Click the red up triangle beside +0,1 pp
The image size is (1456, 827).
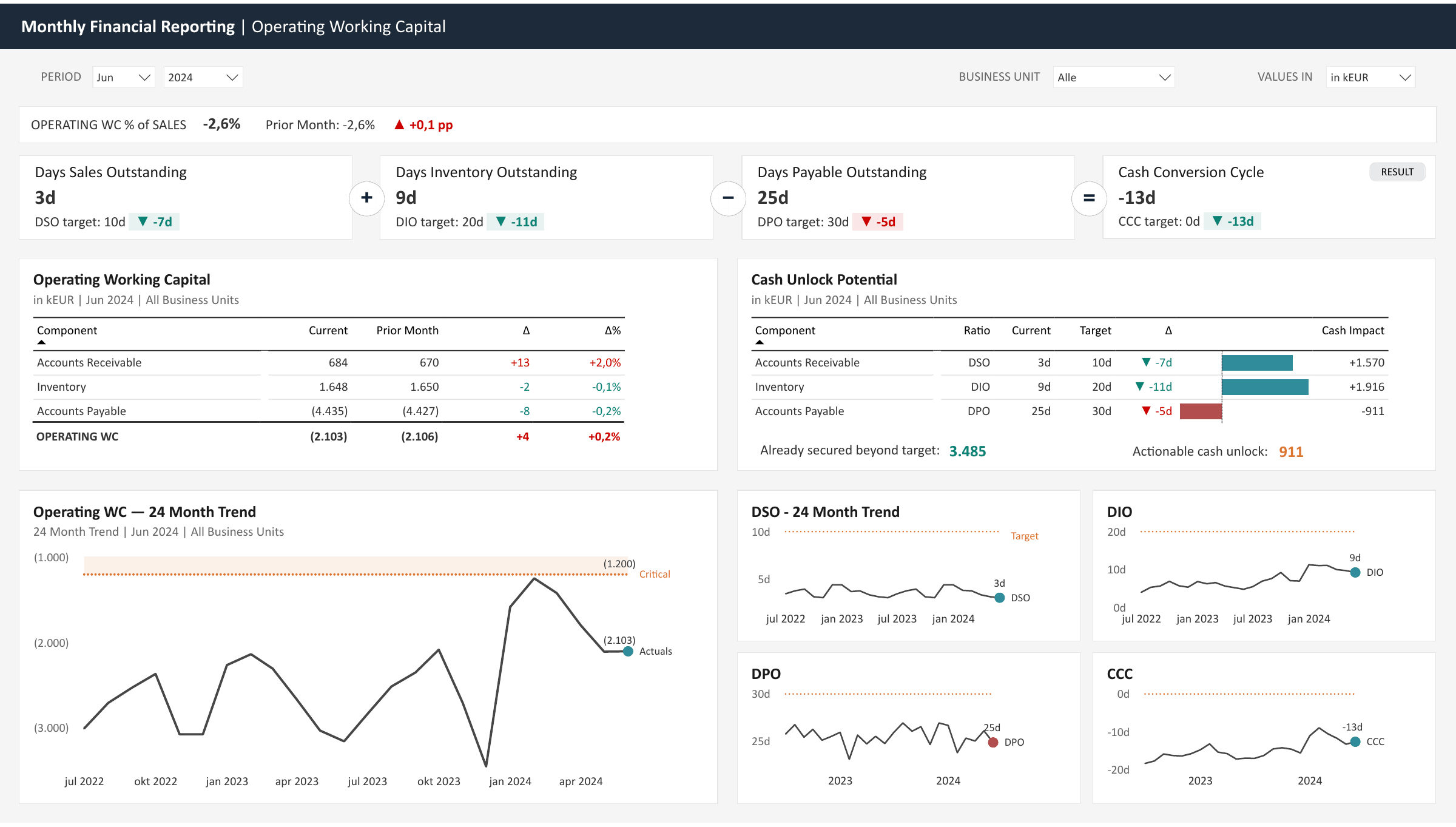pos(399,124)
